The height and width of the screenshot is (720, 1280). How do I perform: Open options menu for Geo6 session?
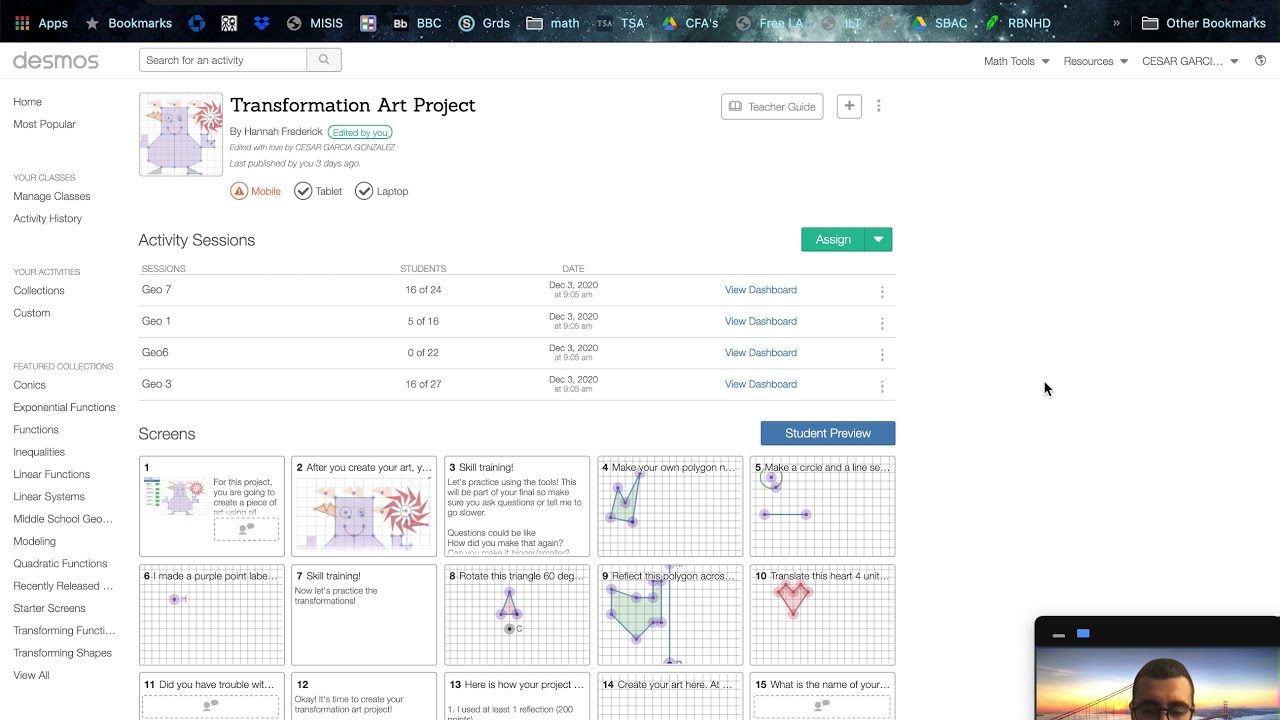coord(882,354)
